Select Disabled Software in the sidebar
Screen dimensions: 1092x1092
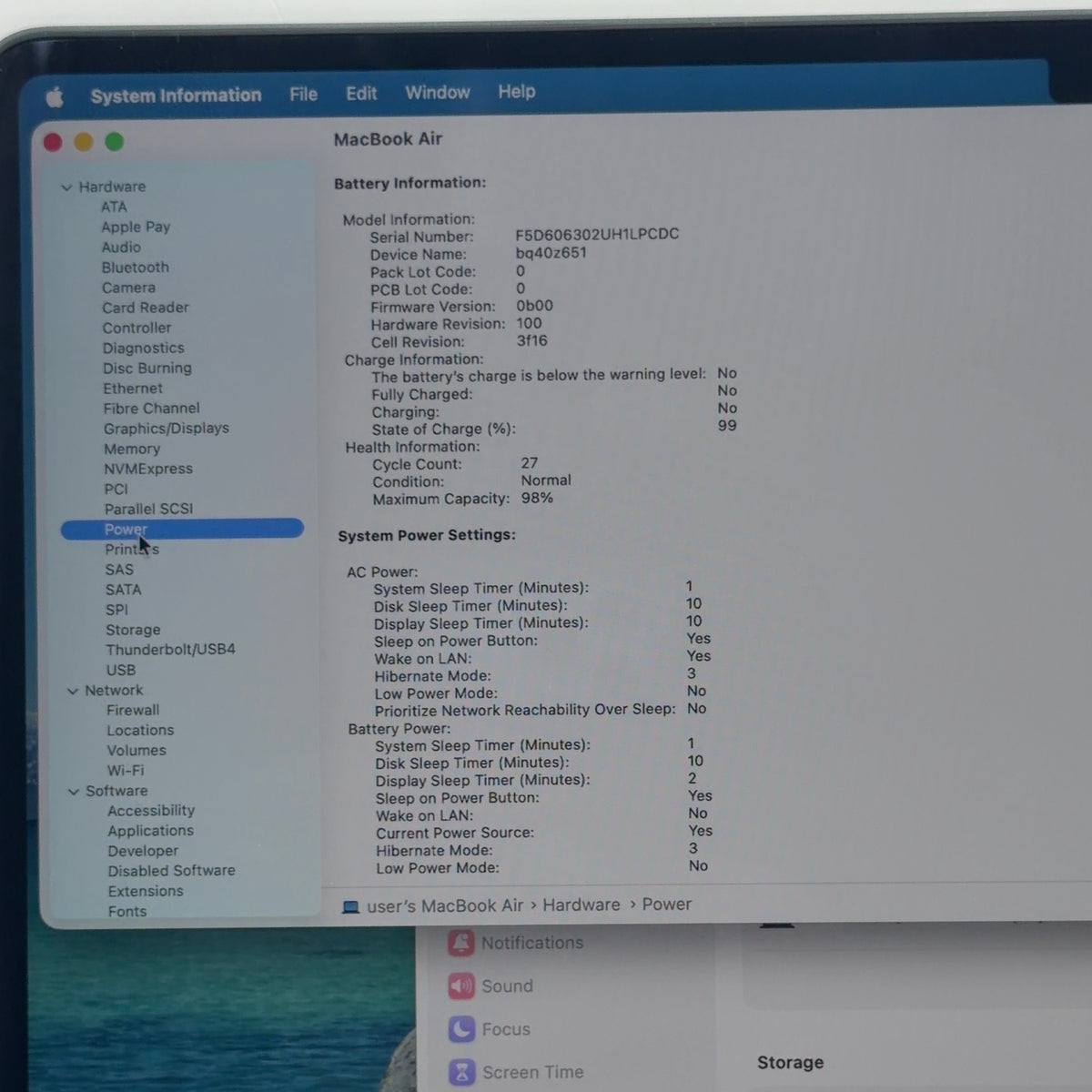pyautogui.click(x=172, y=871)
